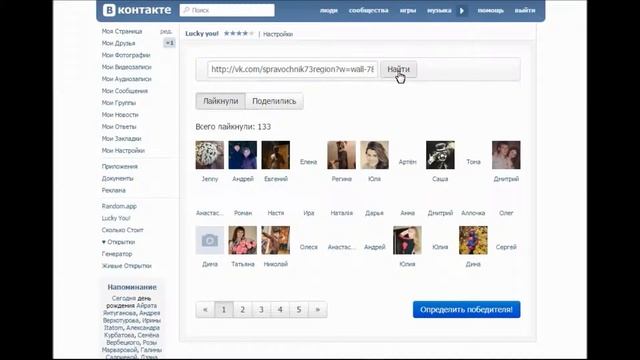Open Дина's avatar thumbnail
Screen dimensions: 640x360
[473, 240]
